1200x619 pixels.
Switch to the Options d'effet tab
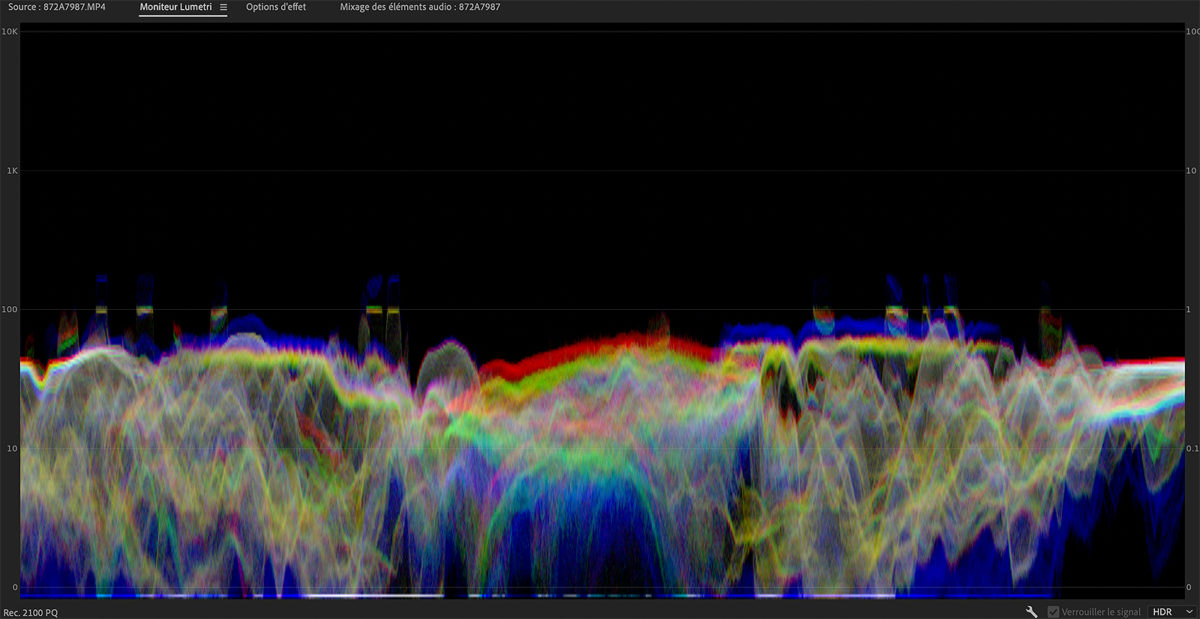pyautogui.click(x=276, y=7)
